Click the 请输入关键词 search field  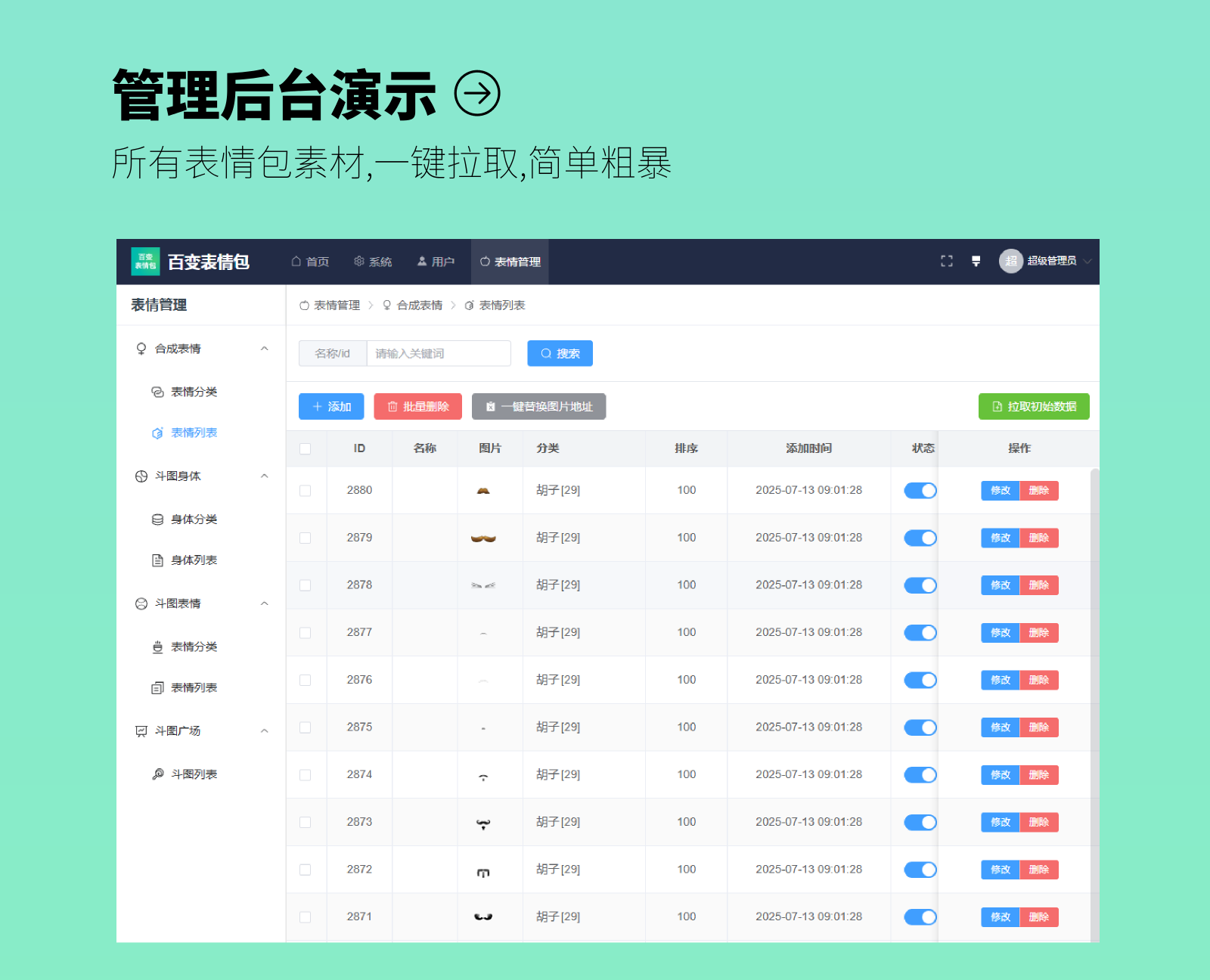(x=439, y=354)
